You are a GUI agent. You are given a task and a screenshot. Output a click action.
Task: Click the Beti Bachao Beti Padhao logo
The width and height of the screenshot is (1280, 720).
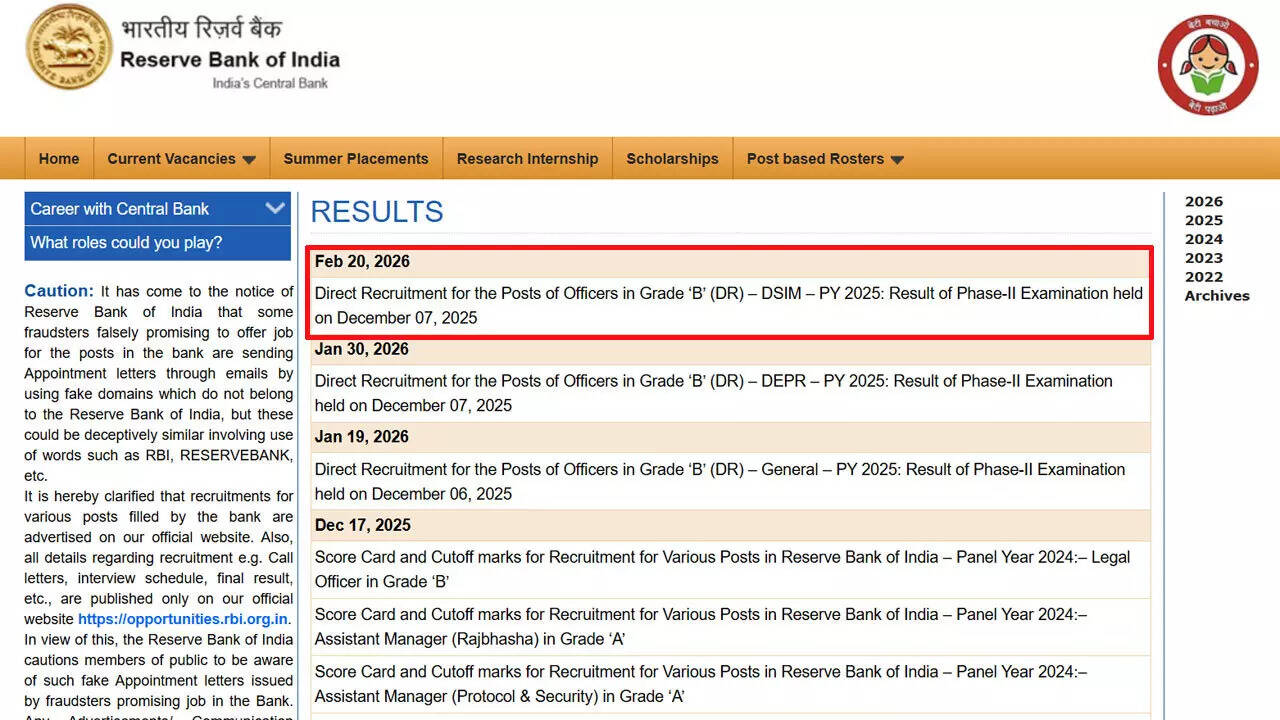(1207, 65)
